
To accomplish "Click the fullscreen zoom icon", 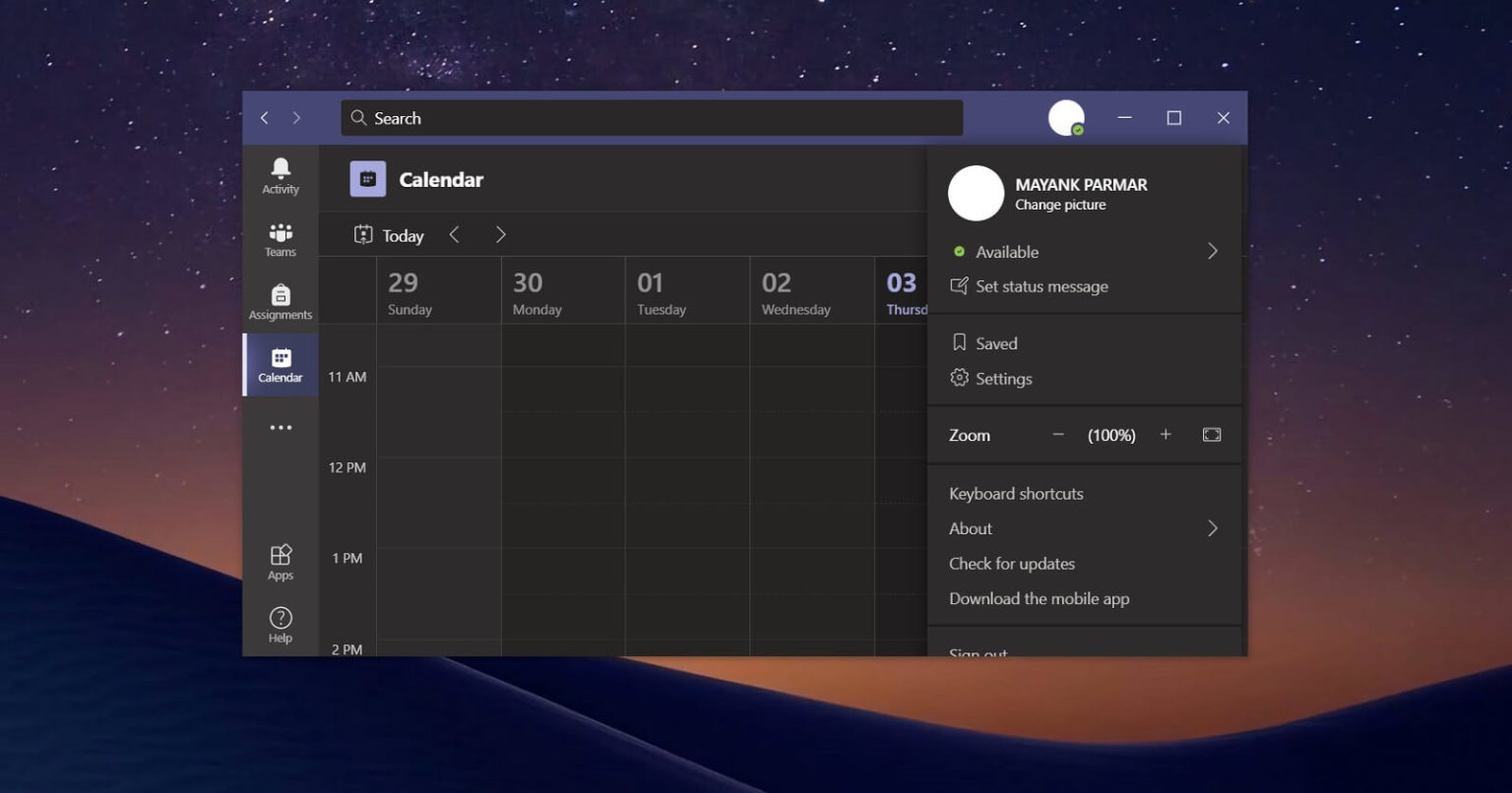I will 1212,435.
